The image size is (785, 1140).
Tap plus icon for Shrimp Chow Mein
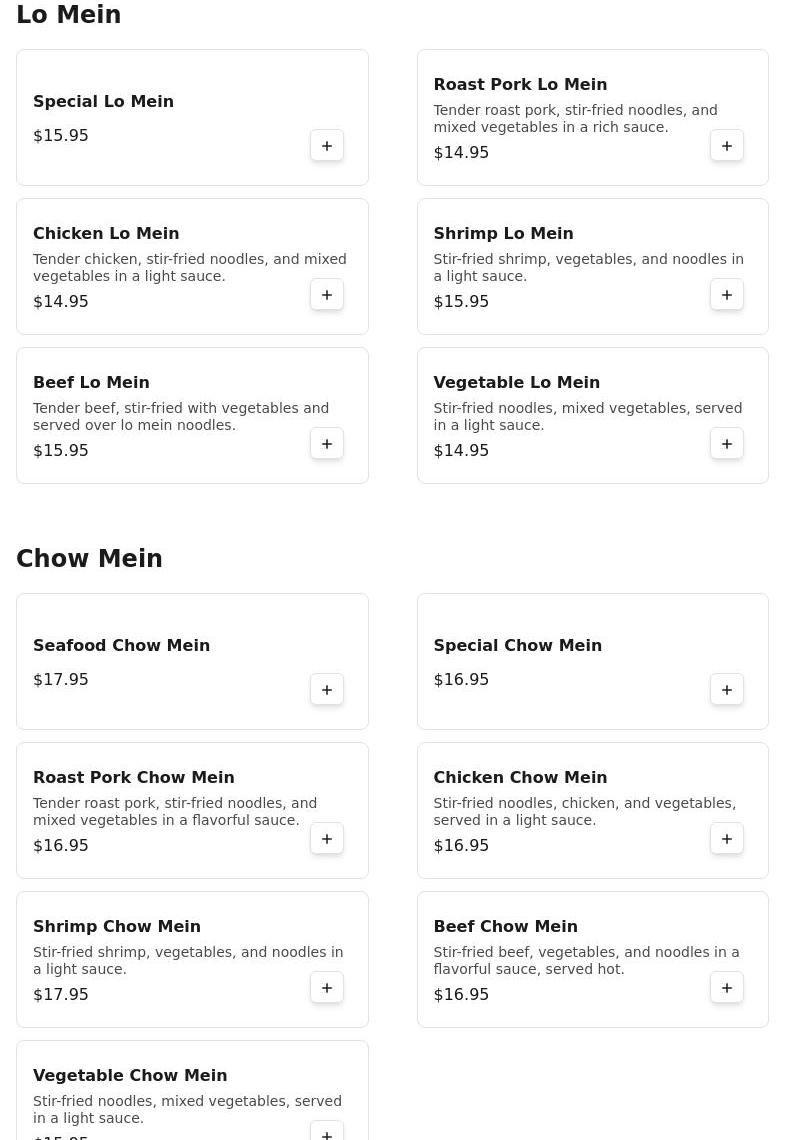coord(327,988)
